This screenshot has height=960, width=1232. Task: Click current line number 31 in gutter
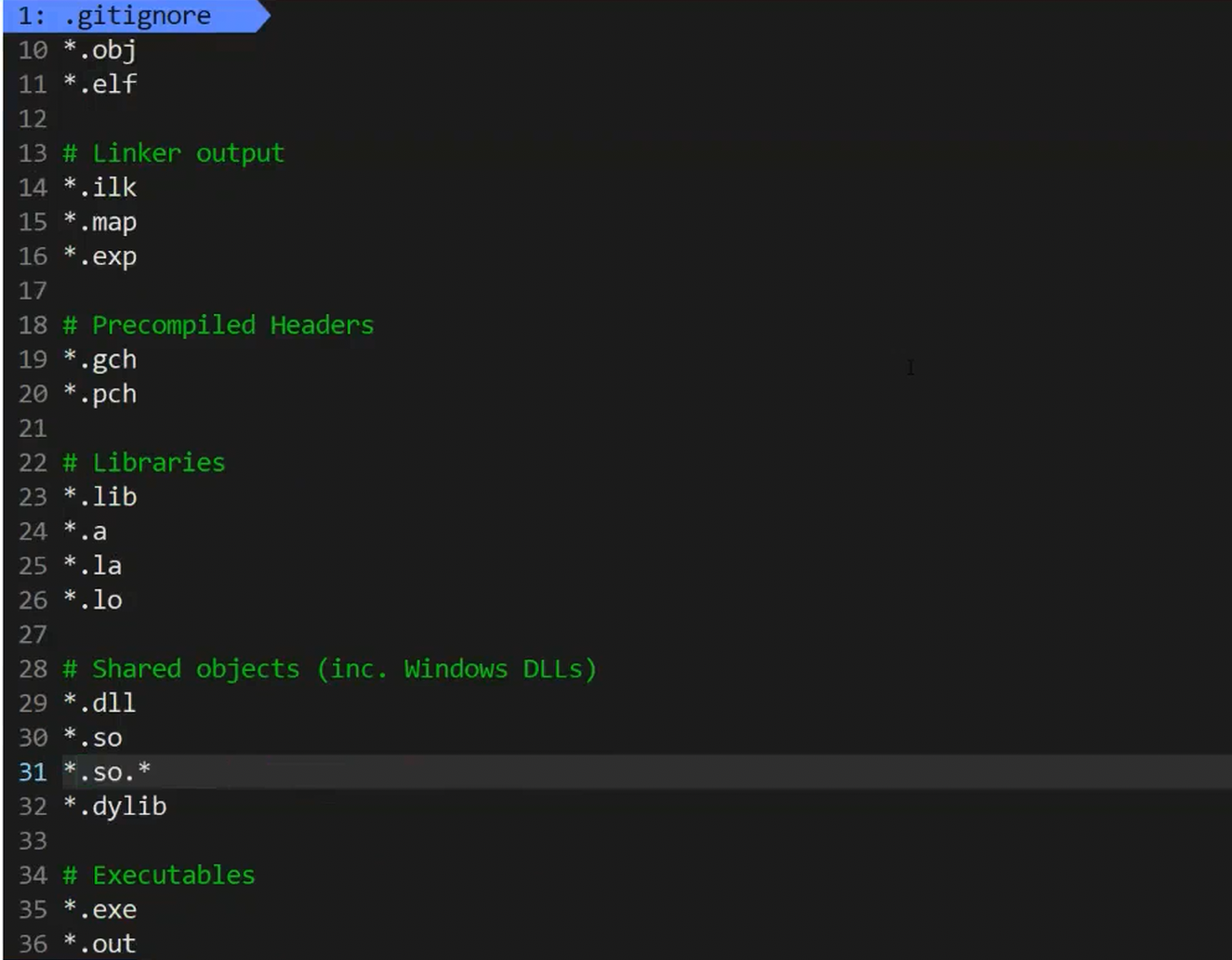pyautogui.click(x=33, y=772)
